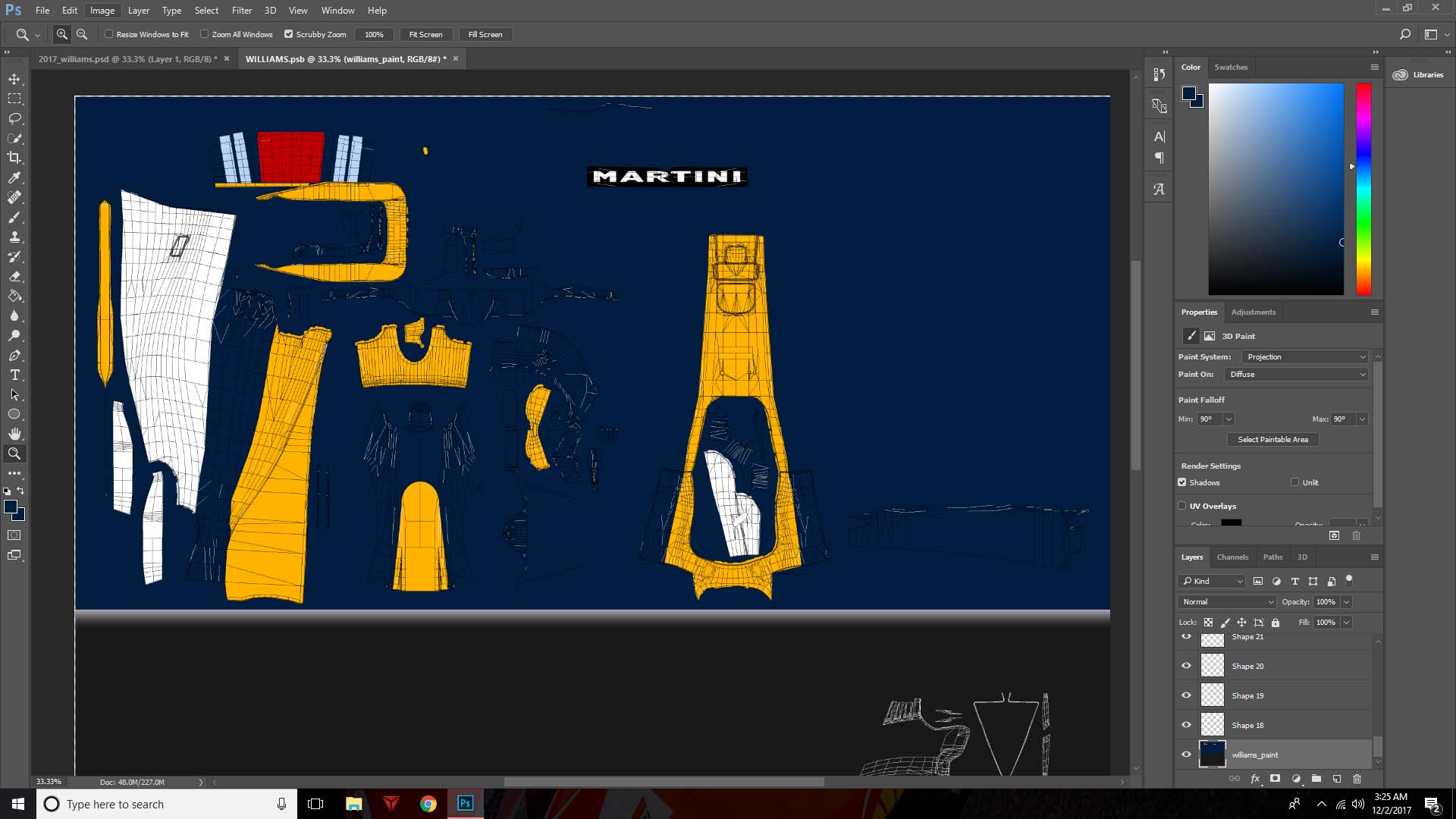Select the Lasso tool
The width and height of the screenshot is (1456, 819).
tap(14, 118)
